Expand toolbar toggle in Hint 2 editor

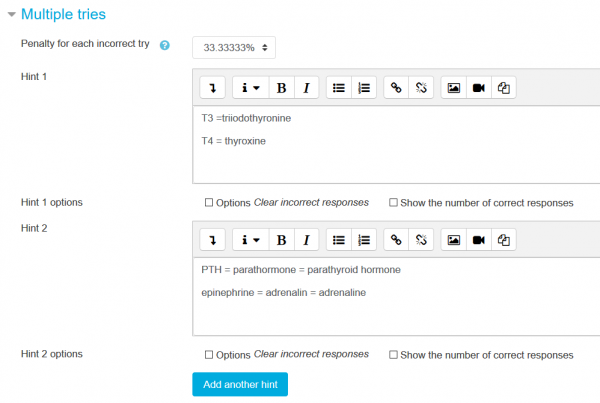pos(213,240)
